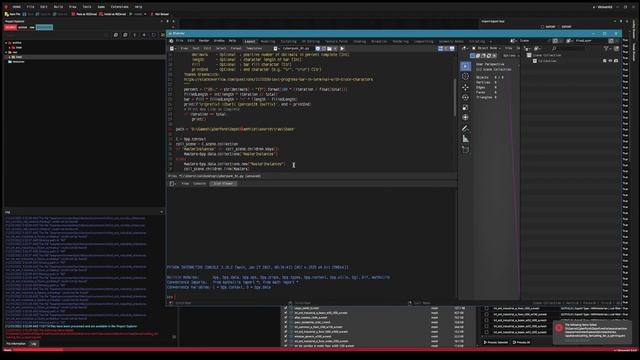
Task: Click the first Project Explorer toolbar icon
Action: click(x=116, y=35)
